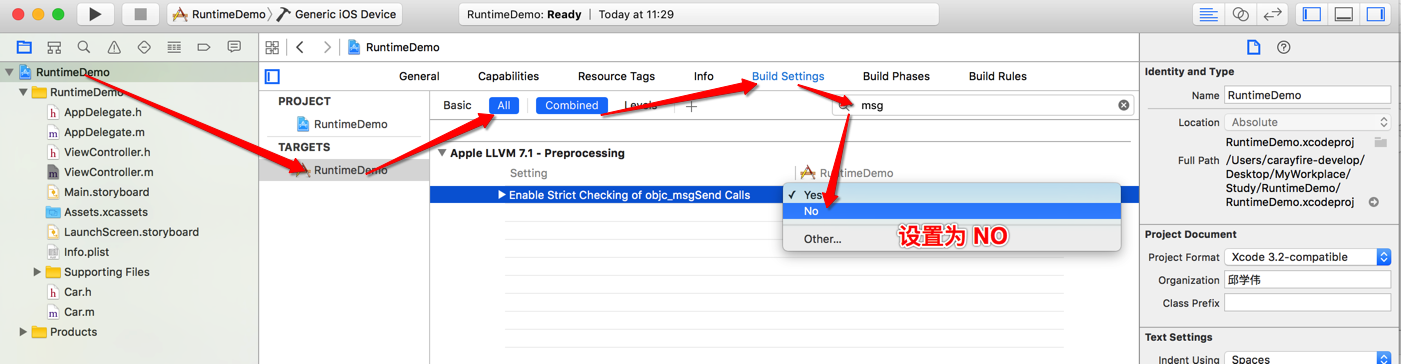The height and width of the screenshot is (364, 1401).
Task: Stop the running task with Stop button
Action: tap(140, 14)
